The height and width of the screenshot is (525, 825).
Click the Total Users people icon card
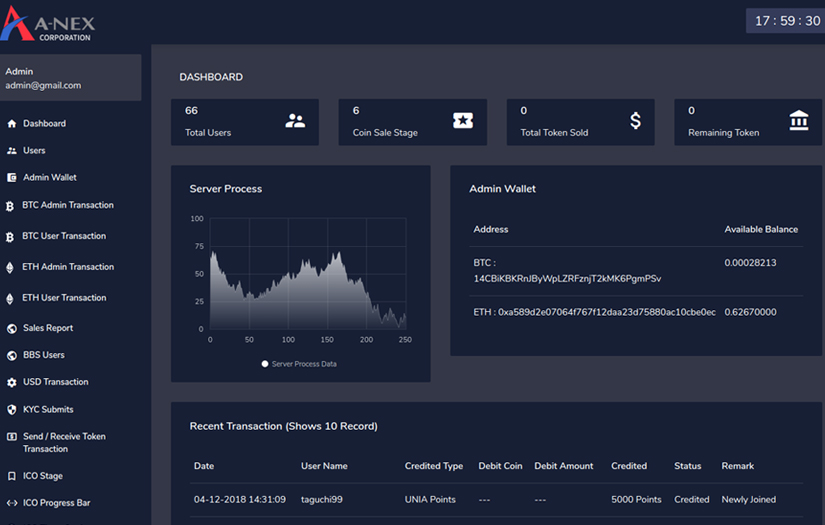295,121
